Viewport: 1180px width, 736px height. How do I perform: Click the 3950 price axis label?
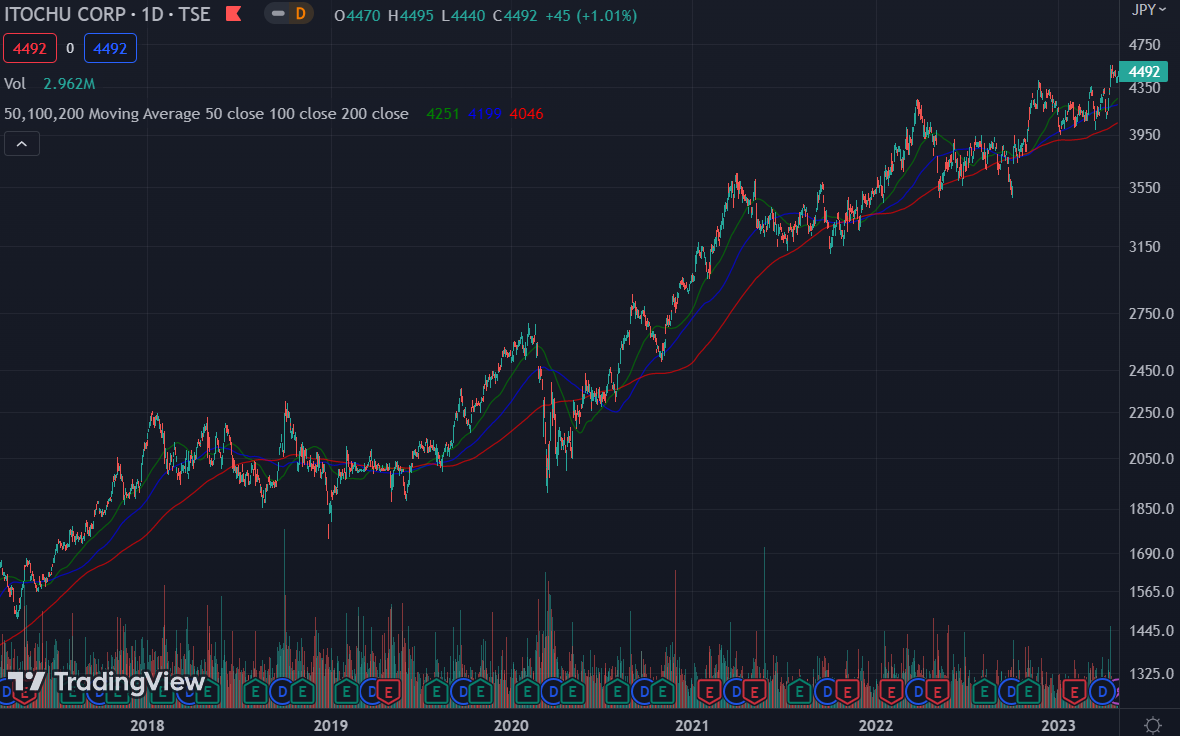point(1145,134)
